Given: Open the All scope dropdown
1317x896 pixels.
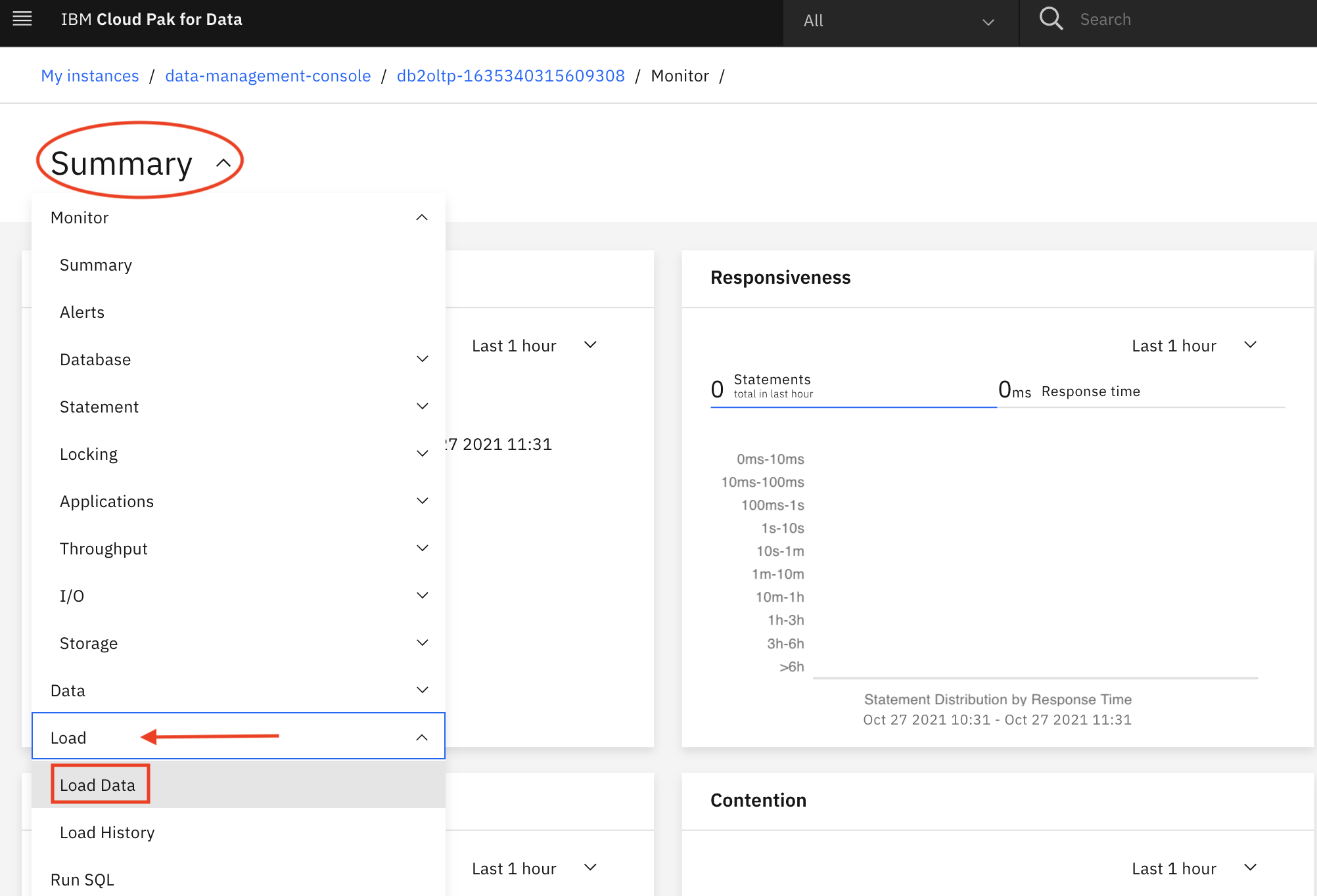Looking at the screenshot, I should pos(900,20).
